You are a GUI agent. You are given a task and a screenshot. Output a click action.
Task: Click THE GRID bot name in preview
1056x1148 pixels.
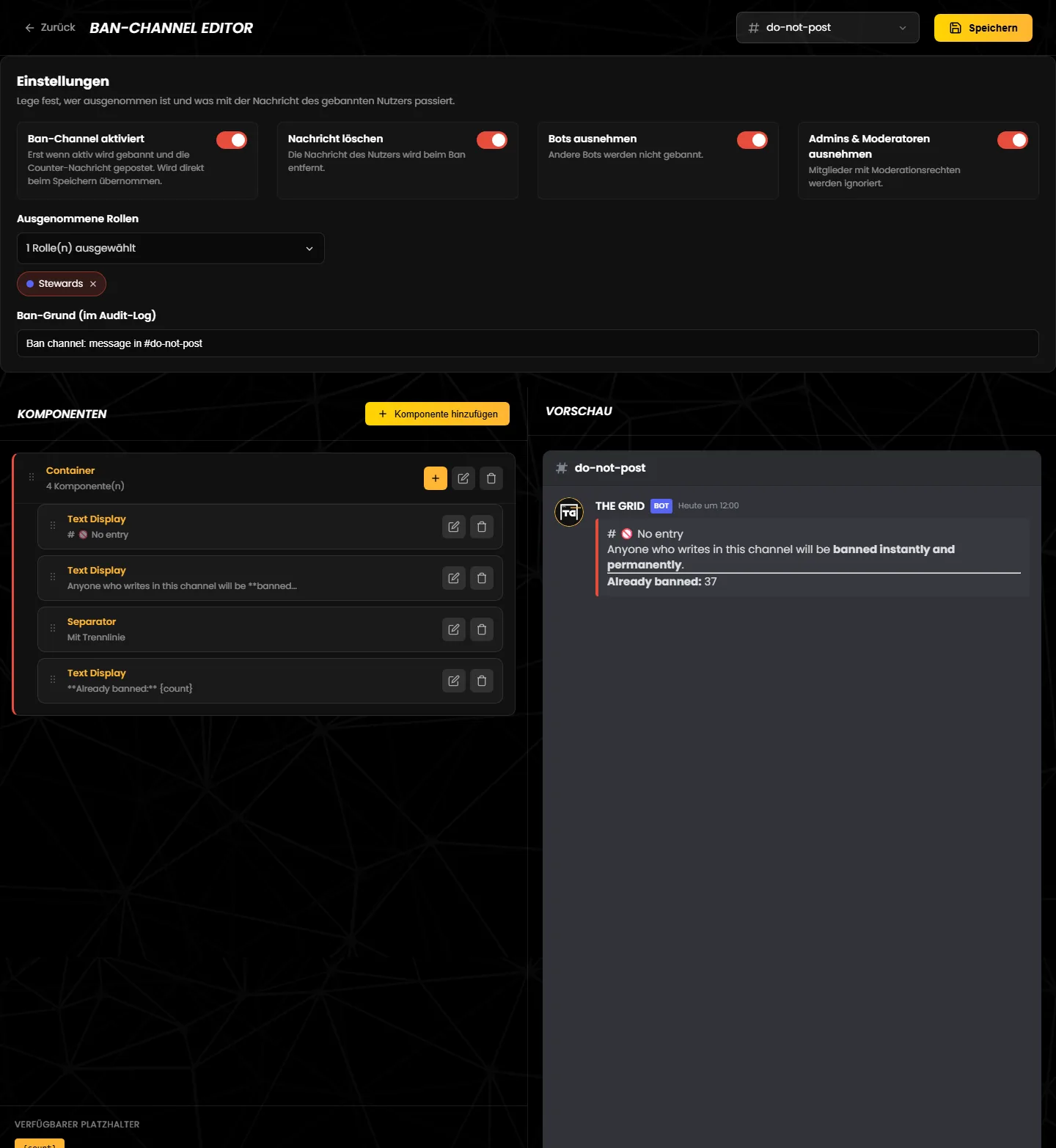click(x=620, y=506)
